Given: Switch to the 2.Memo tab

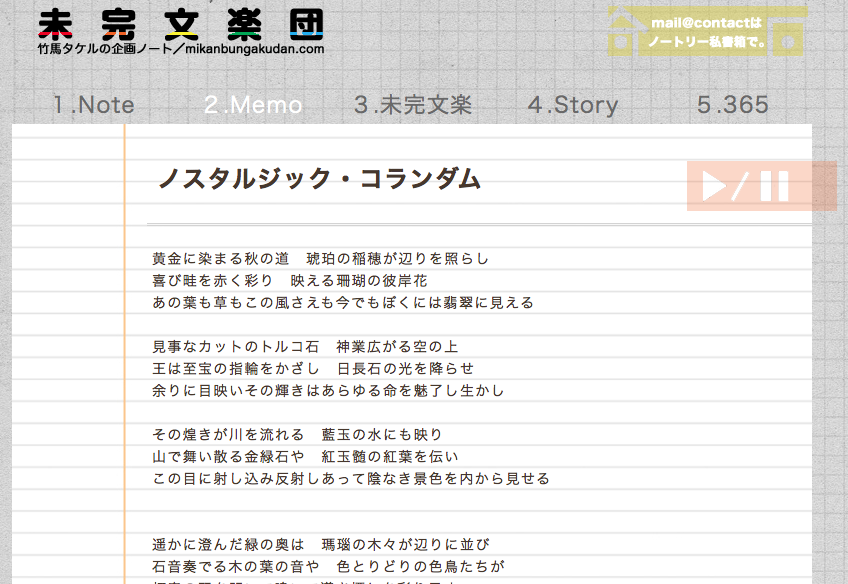Looking at the screenshot, I should pos(253,105).
